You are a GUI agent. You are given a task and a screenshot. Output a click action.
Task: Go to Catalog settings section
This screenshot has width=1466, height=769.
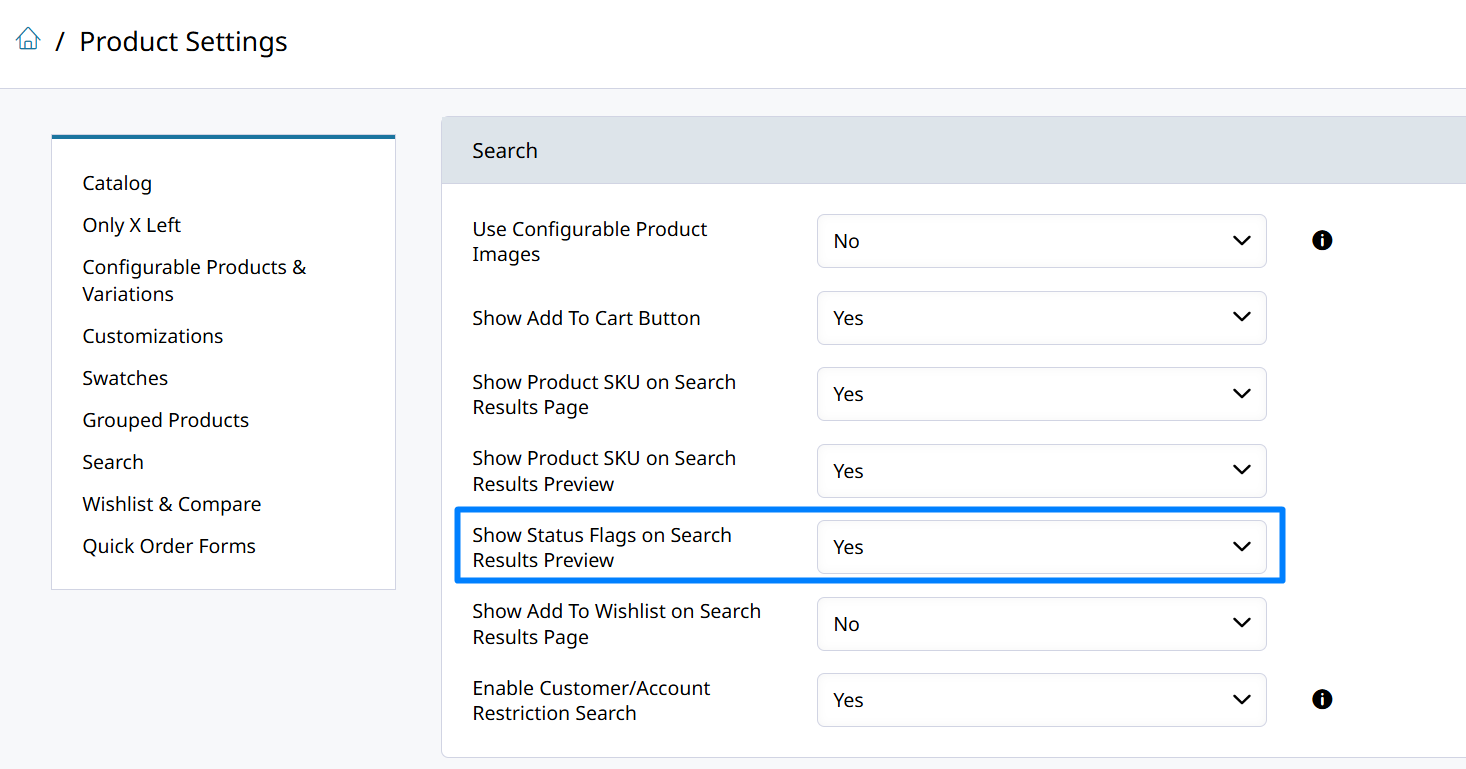pos(117,183)
